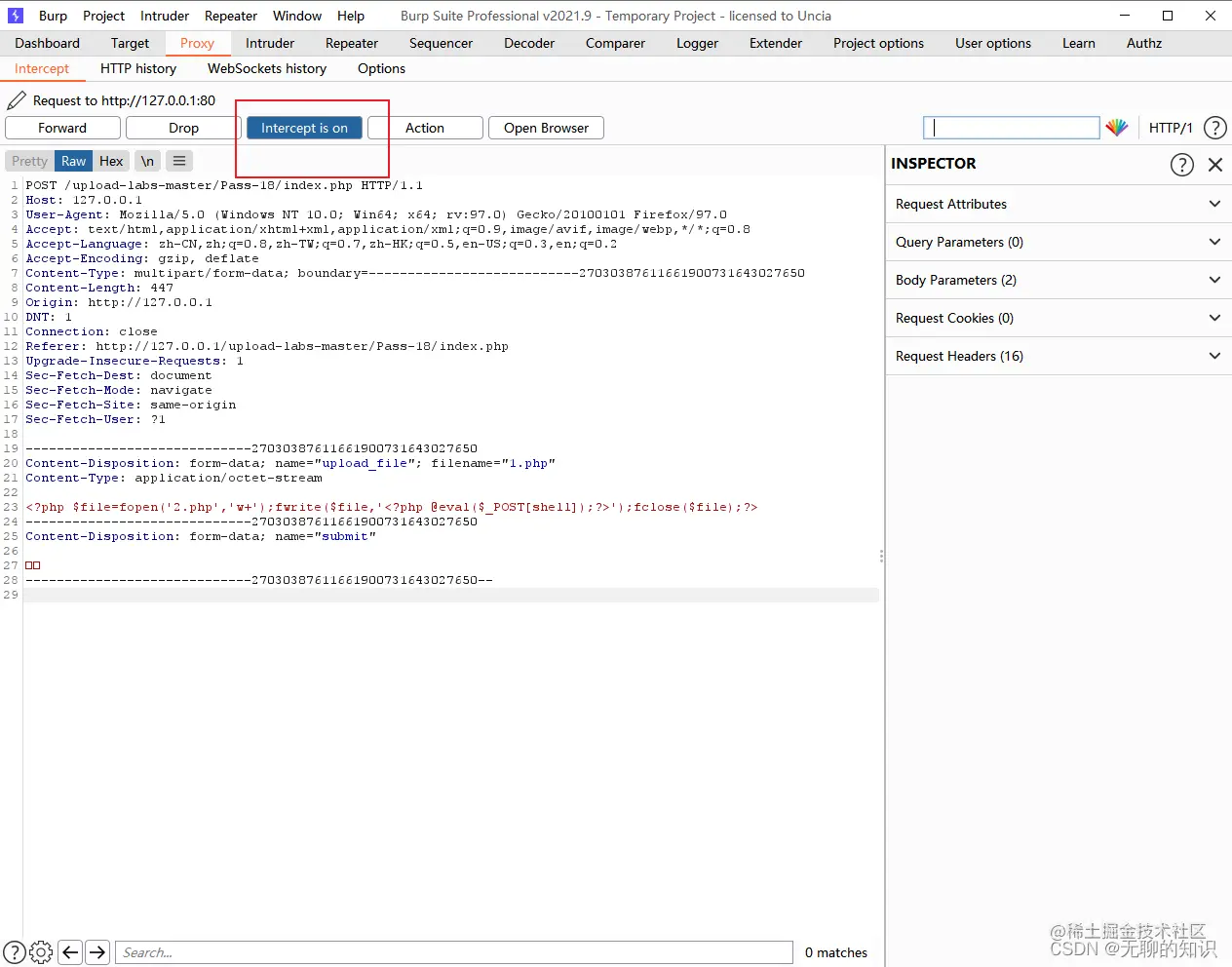Click the Content-Length: 447 header line
The image size is (1232, 967).
(99, 288)
